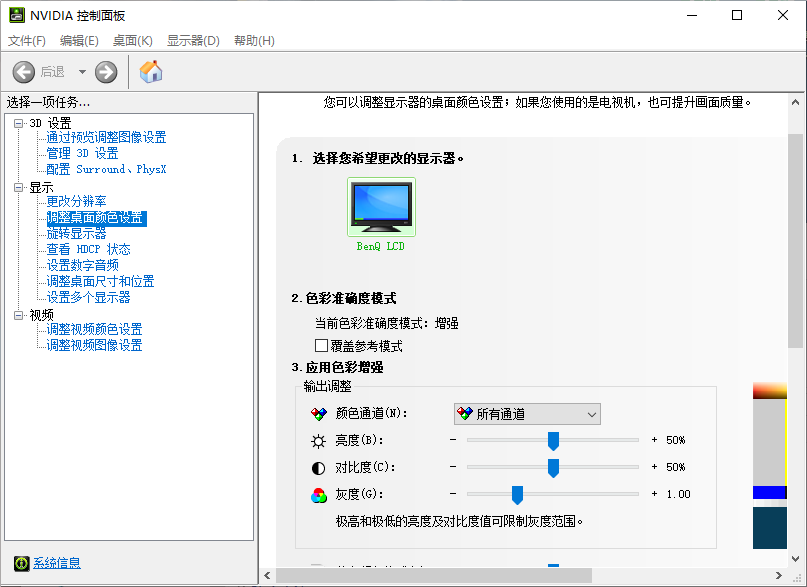The image size is (807, 587).
Task: Collapse the 视频 tree node
Action: pos(19,315)
